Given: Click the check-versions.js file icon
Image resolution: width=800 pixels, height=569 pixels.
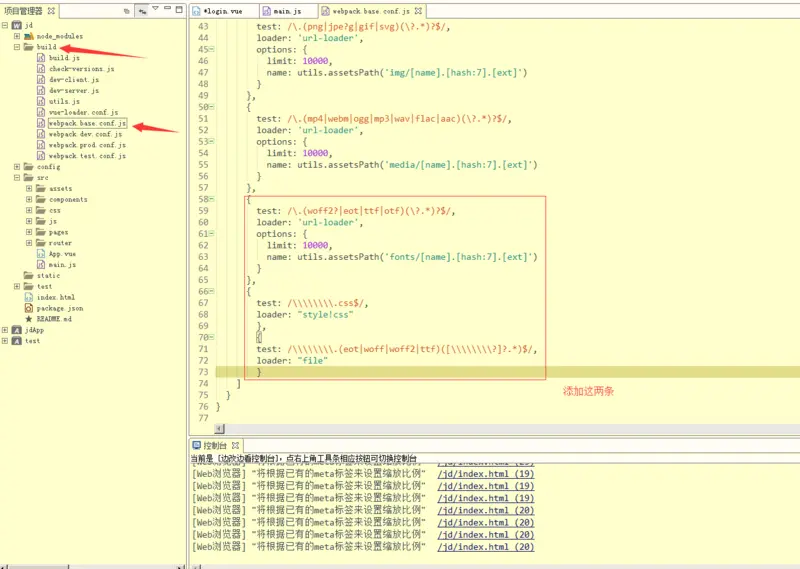Looking at the screenshot, I should (41, 68).
